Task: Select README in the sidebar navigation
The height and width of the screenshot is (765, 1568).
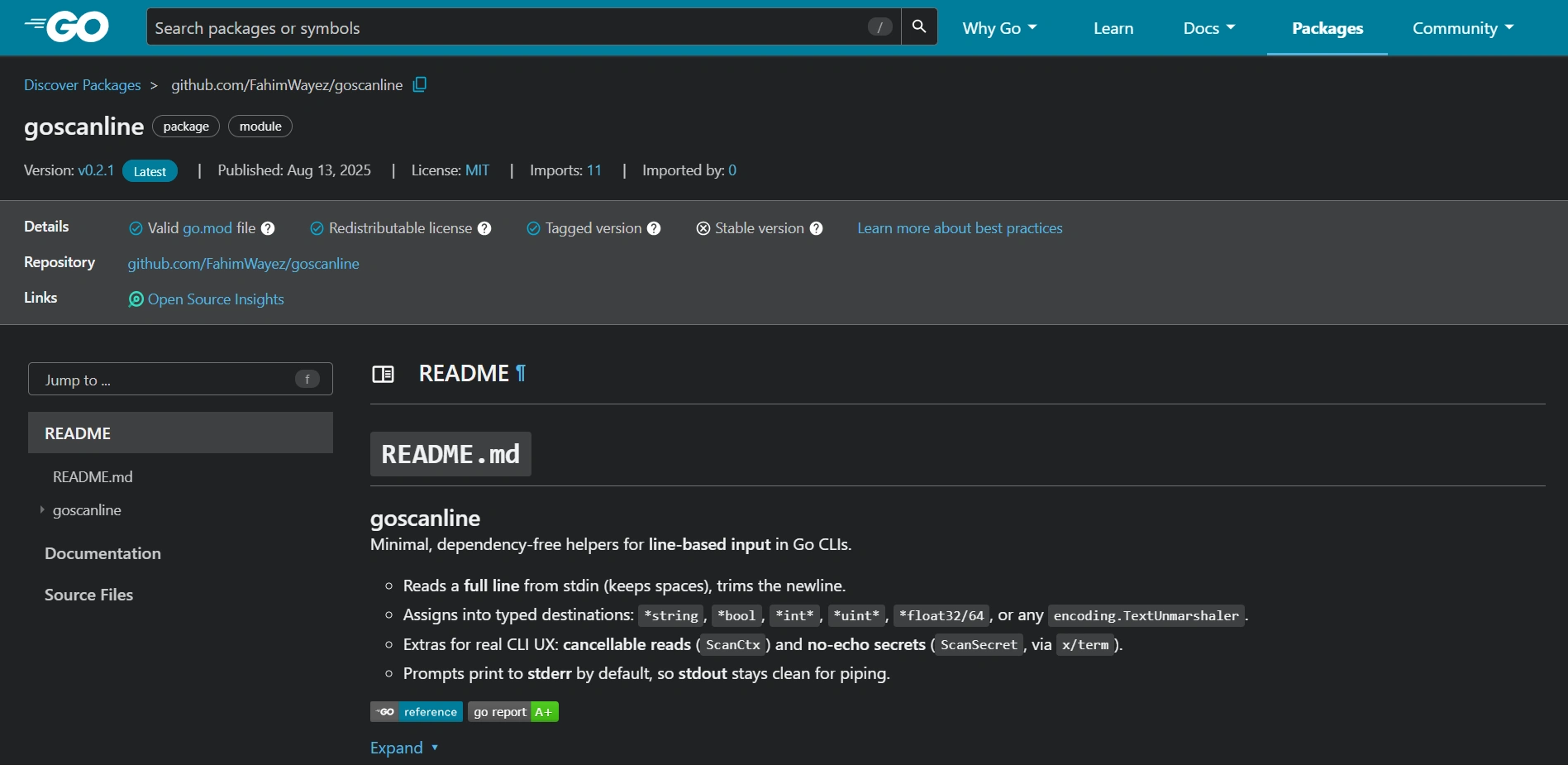Action: coord(180,433)
